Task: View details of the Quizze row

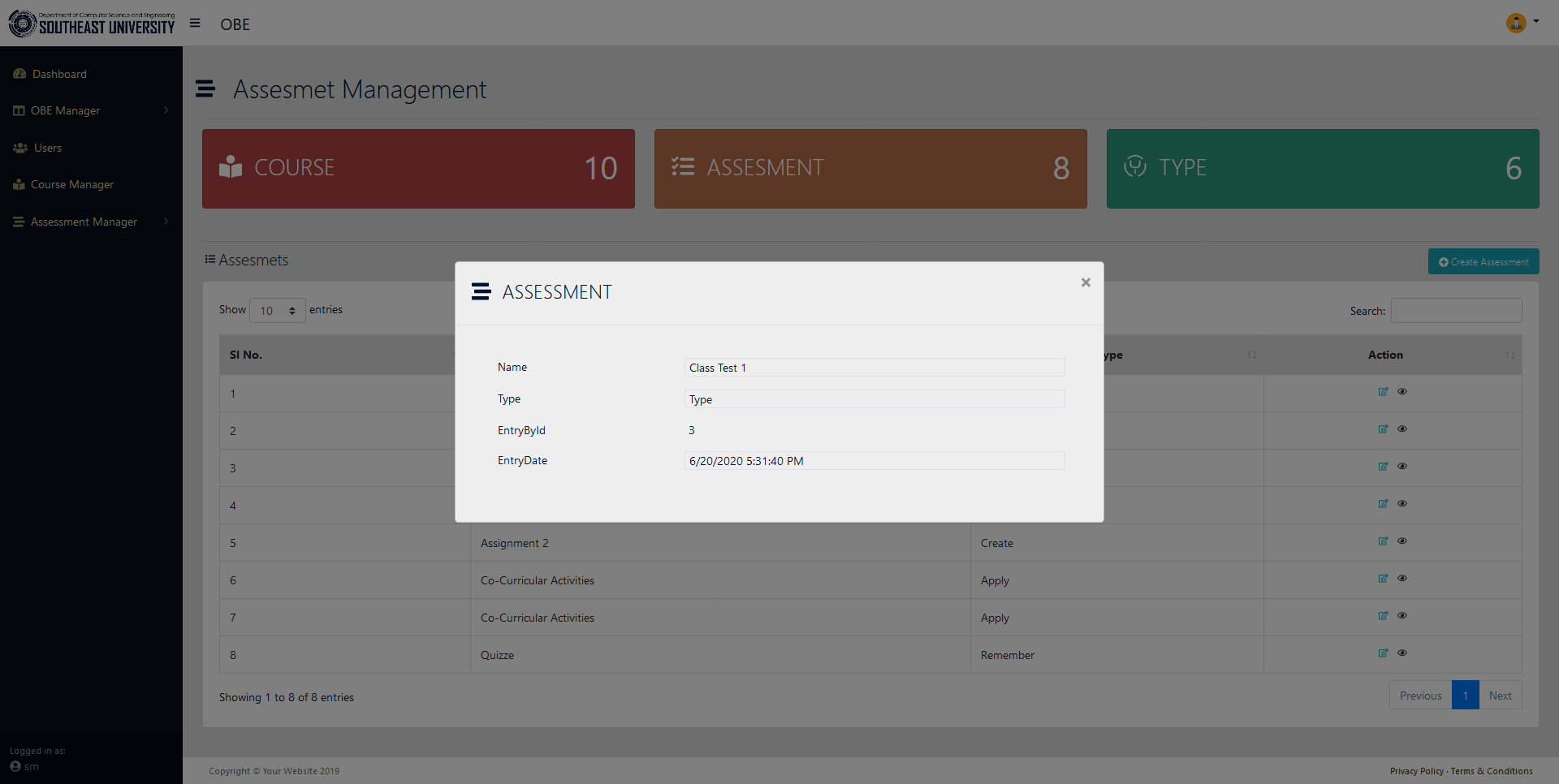Action: click(x=1402, y=653)
